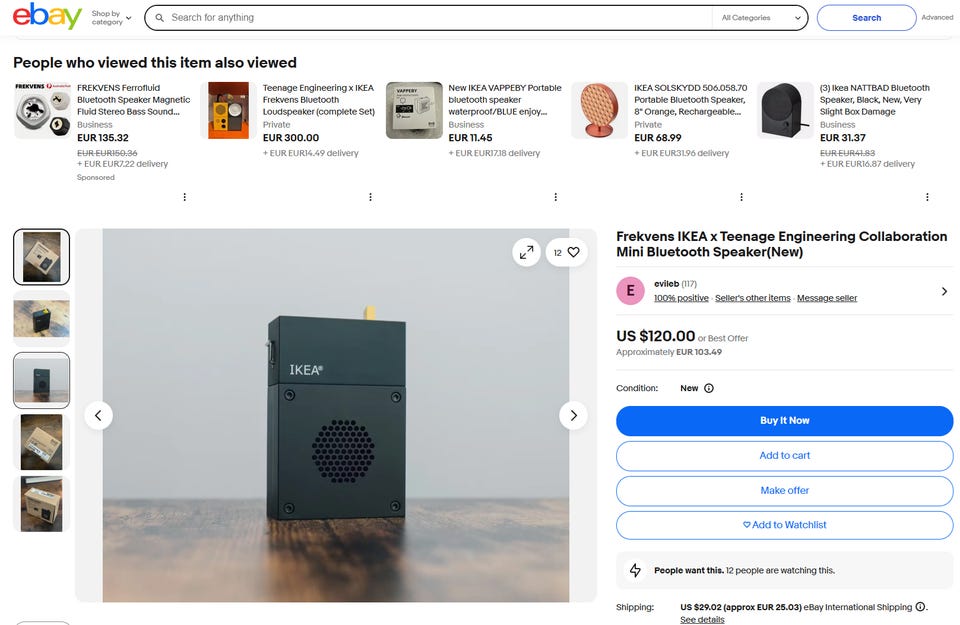The width and height of the screenshot is (960, 625).
Task: Click the SOLSKYDD orange round speaker thumbnail
Action: point(599,110)
